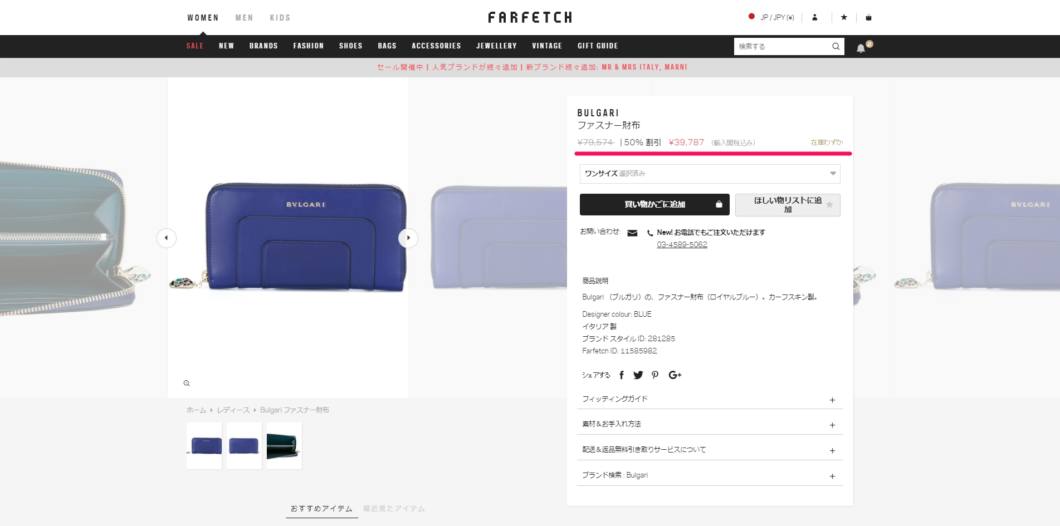The height and width of the screenshot is (526, 1060).
Task: Open the shopping bag icon in header
Action: click(869, 18)
